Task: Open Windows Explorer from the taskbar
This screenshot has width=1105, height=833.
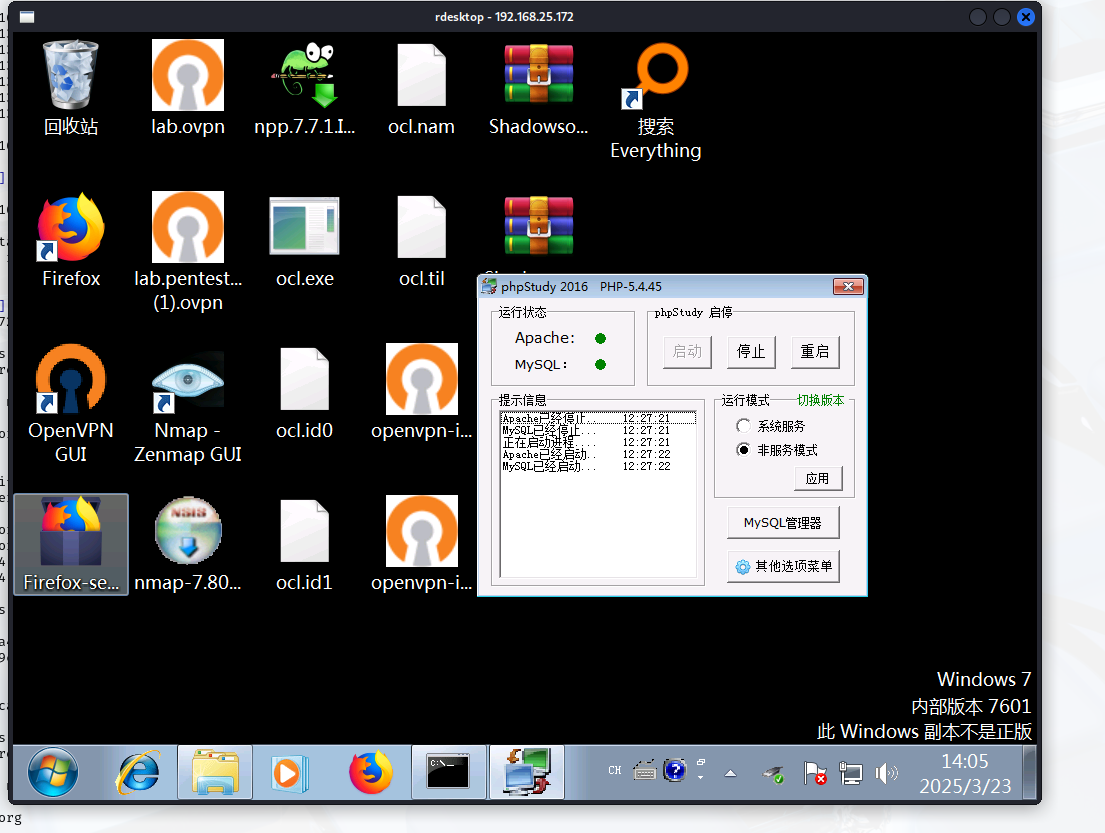Action: click(215, 772)
